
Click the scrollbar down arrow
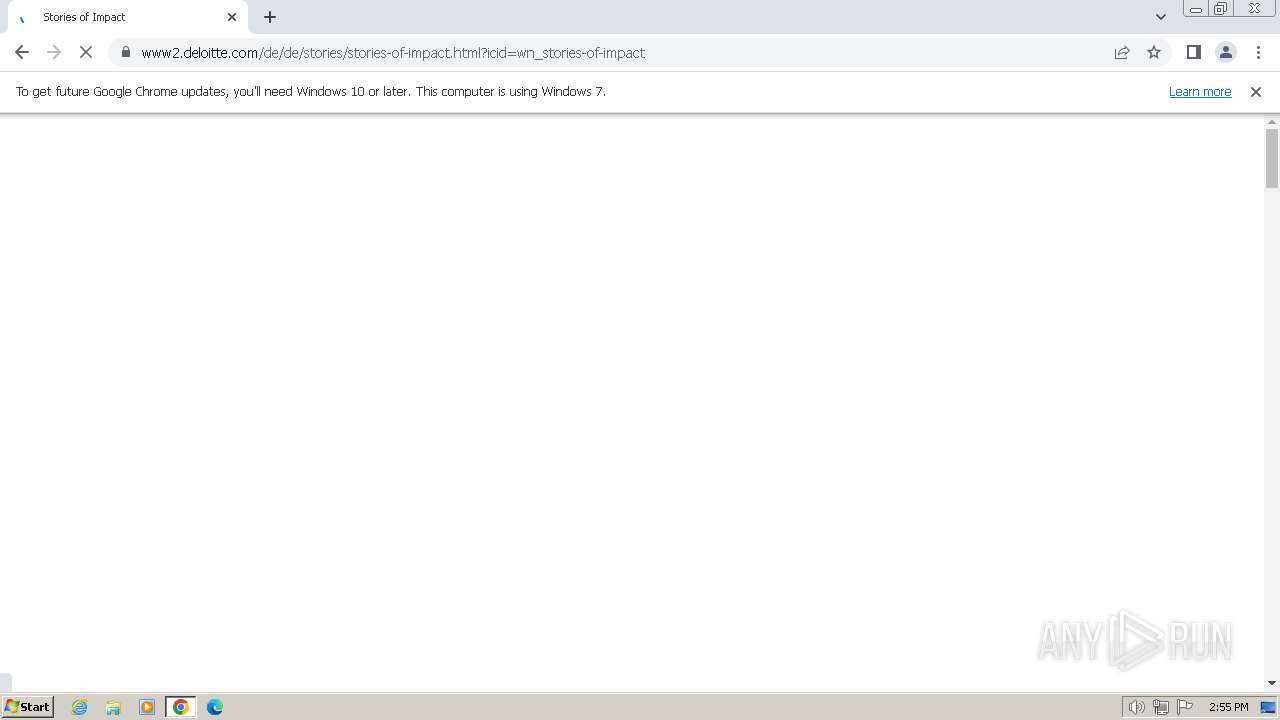coord(1272,683)
